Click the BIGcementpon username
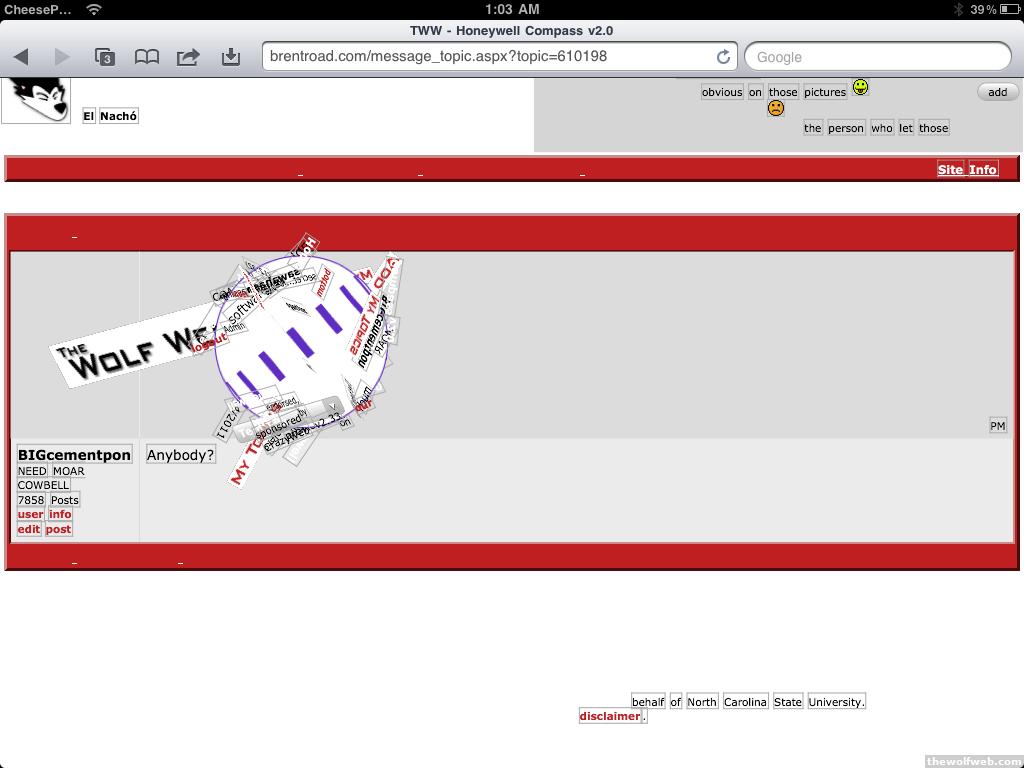This screenshot has height=768, width=1024. point(74,455)
